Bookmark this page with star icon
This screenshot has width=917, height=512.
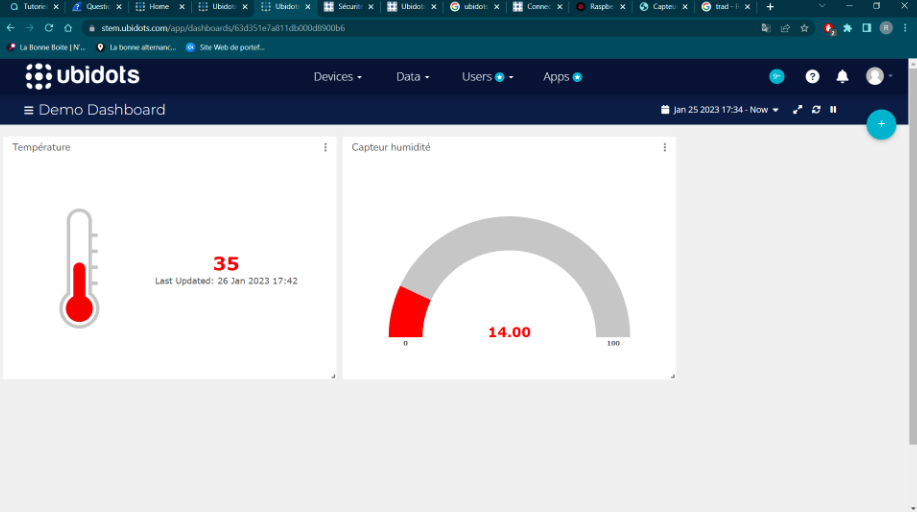(x=804, y=28)
